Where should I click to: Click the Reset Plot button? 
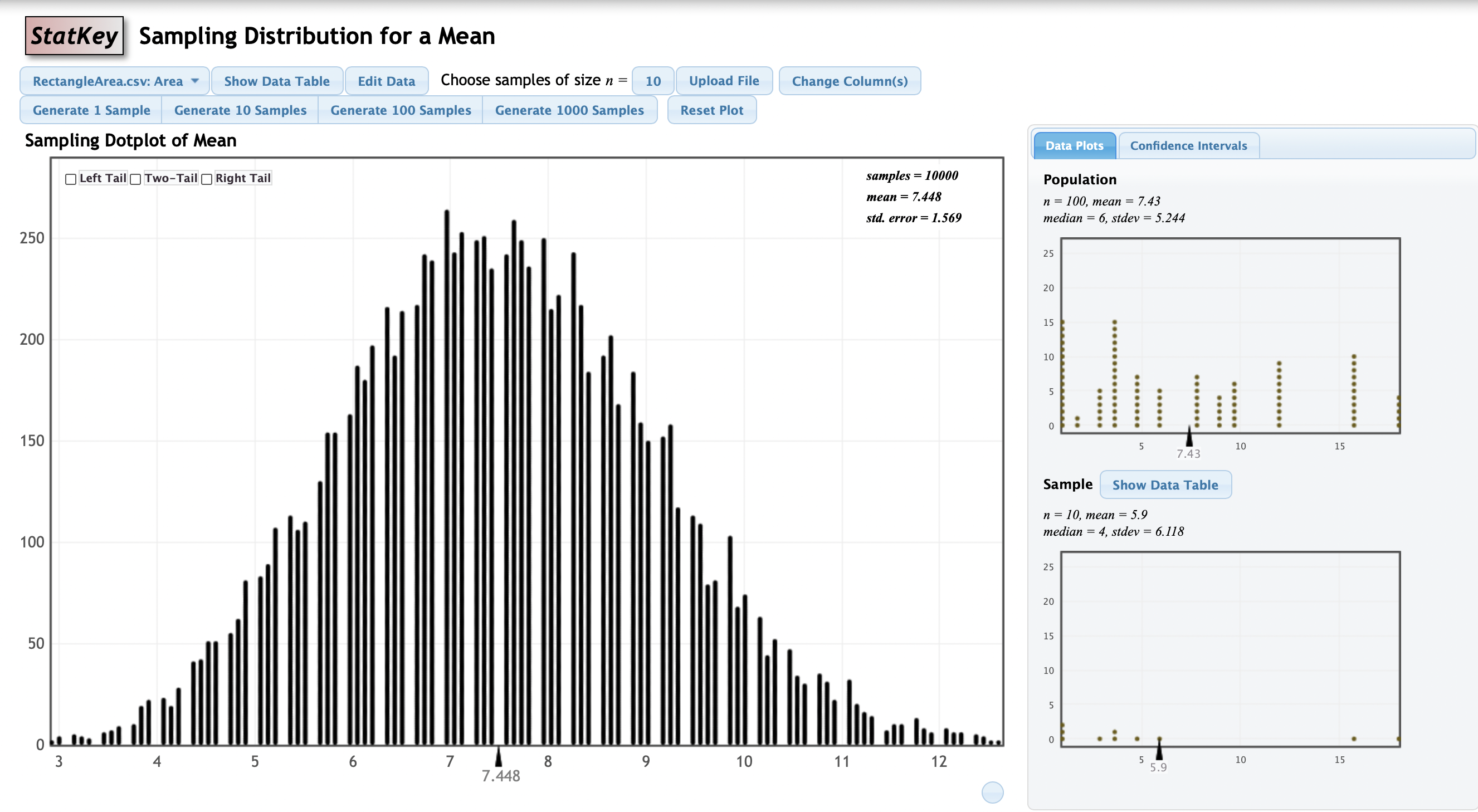coord(711,110)
